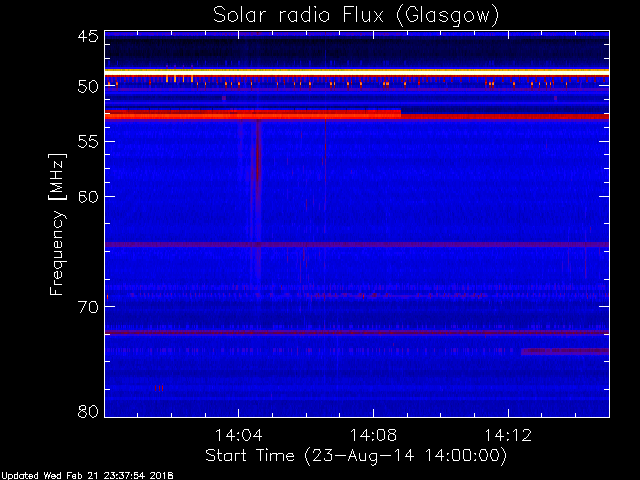Screen dimensions: 640x480
Task: Click the 80 frequency axis label
Action: click(x=88, y=411)
